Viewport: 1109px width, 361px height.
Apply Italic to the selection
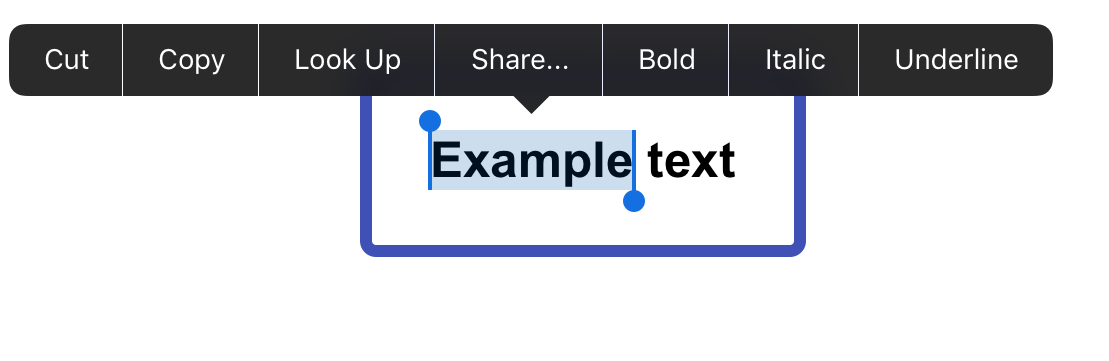[794, 60]
